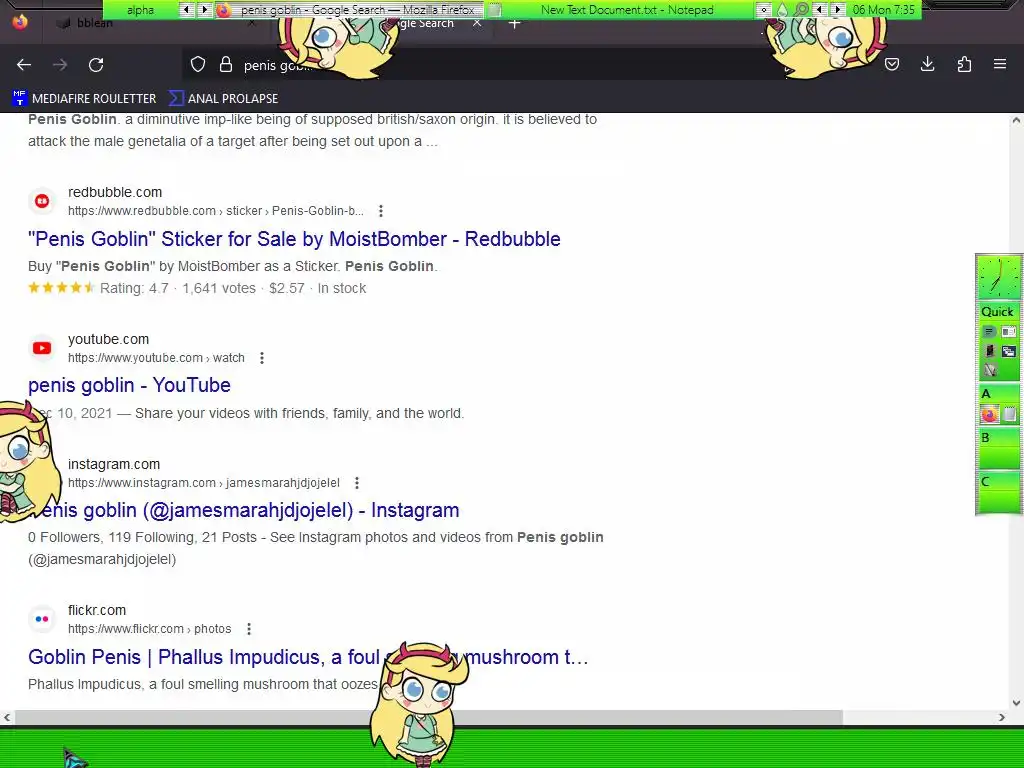The height and width of the screenshot is (768, 1024).
Task: Open flickr result three-dot options
Action: pyautogui.click(x=249, y=629)
